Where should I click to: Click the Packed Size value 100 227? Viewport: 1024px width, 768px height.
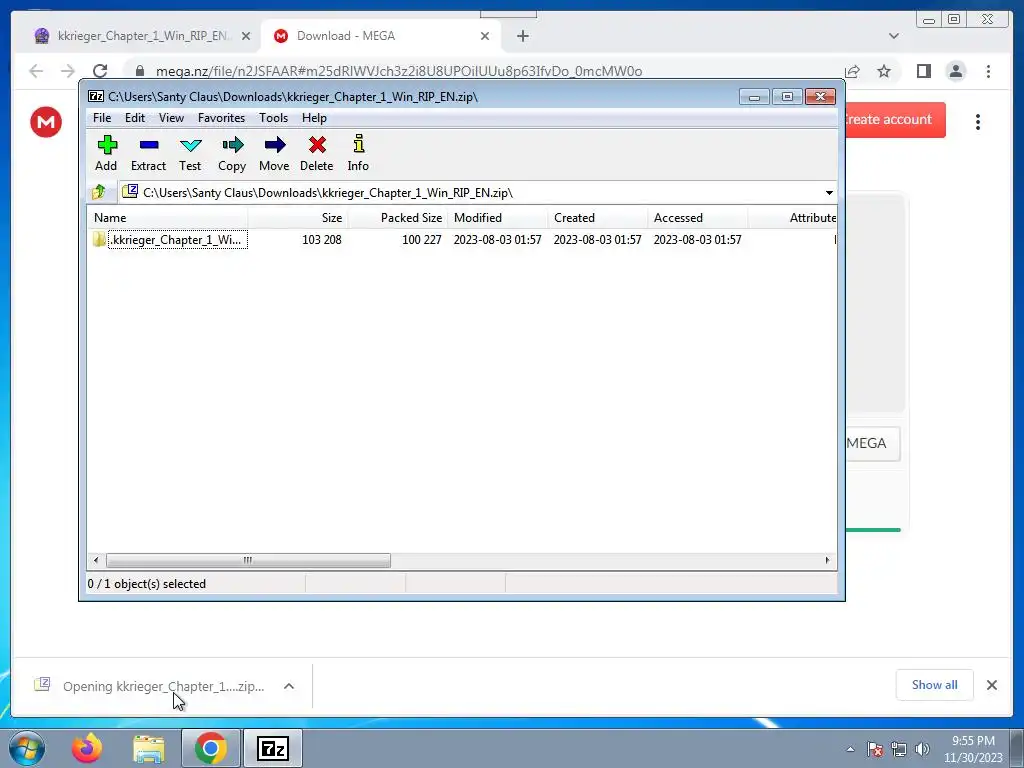[421, 240]
